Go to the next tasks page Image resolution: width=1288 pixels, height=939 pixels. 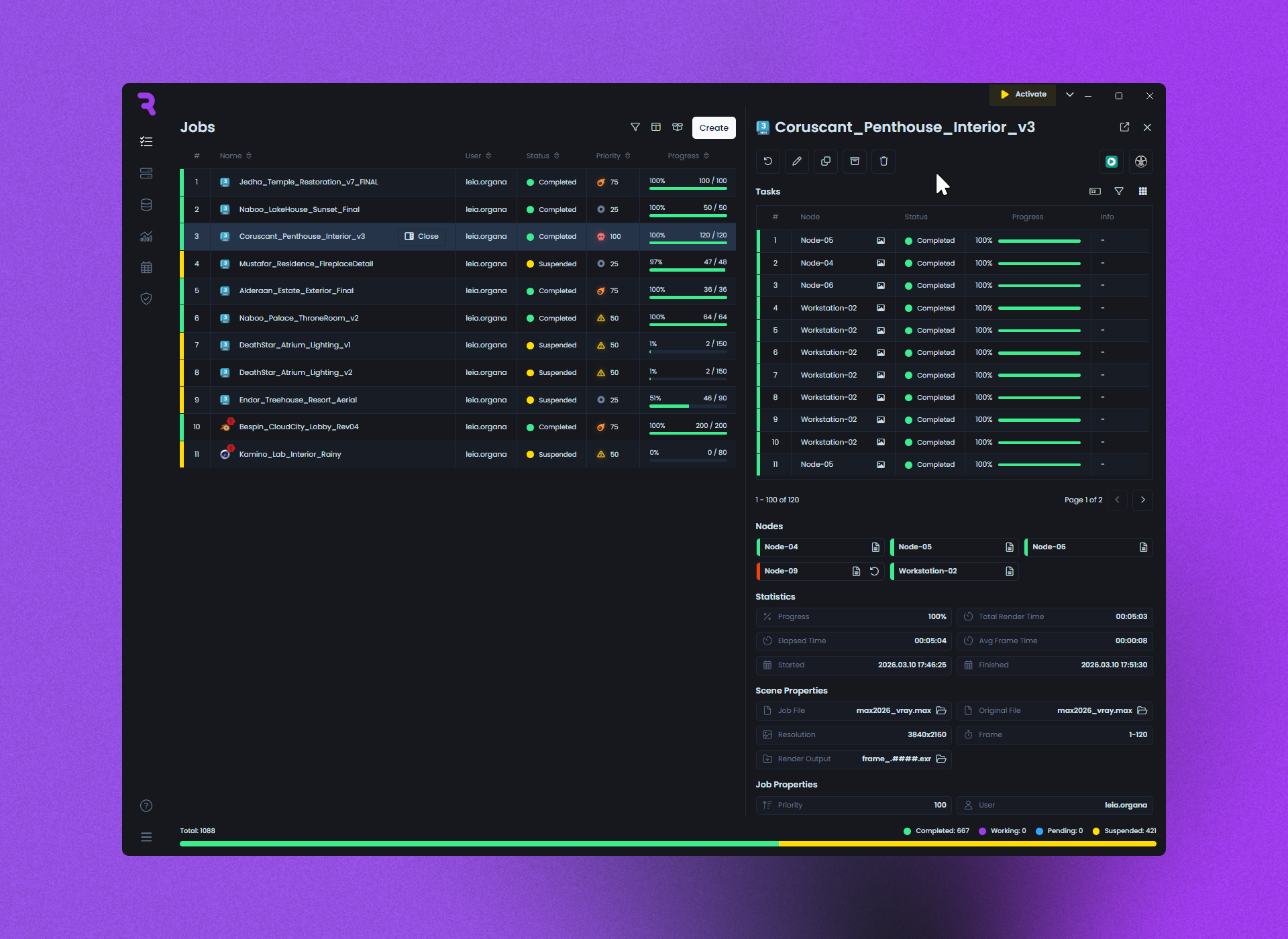[x=1143, y=500]
